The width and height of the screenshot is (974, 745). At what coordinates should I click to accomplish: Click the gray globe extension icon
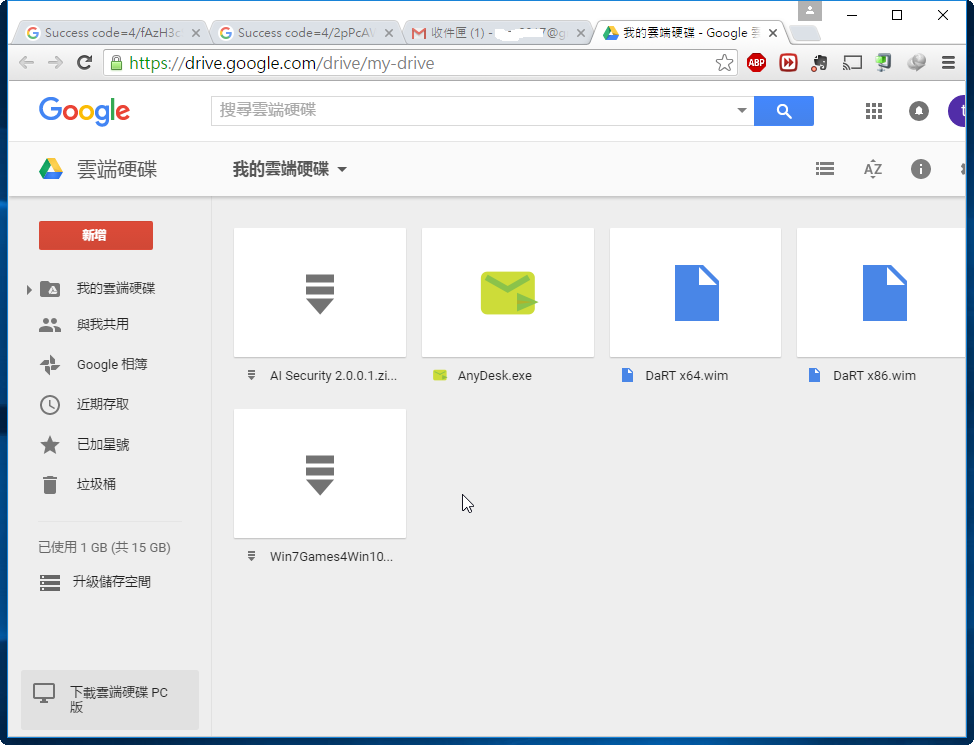point(916,63)
